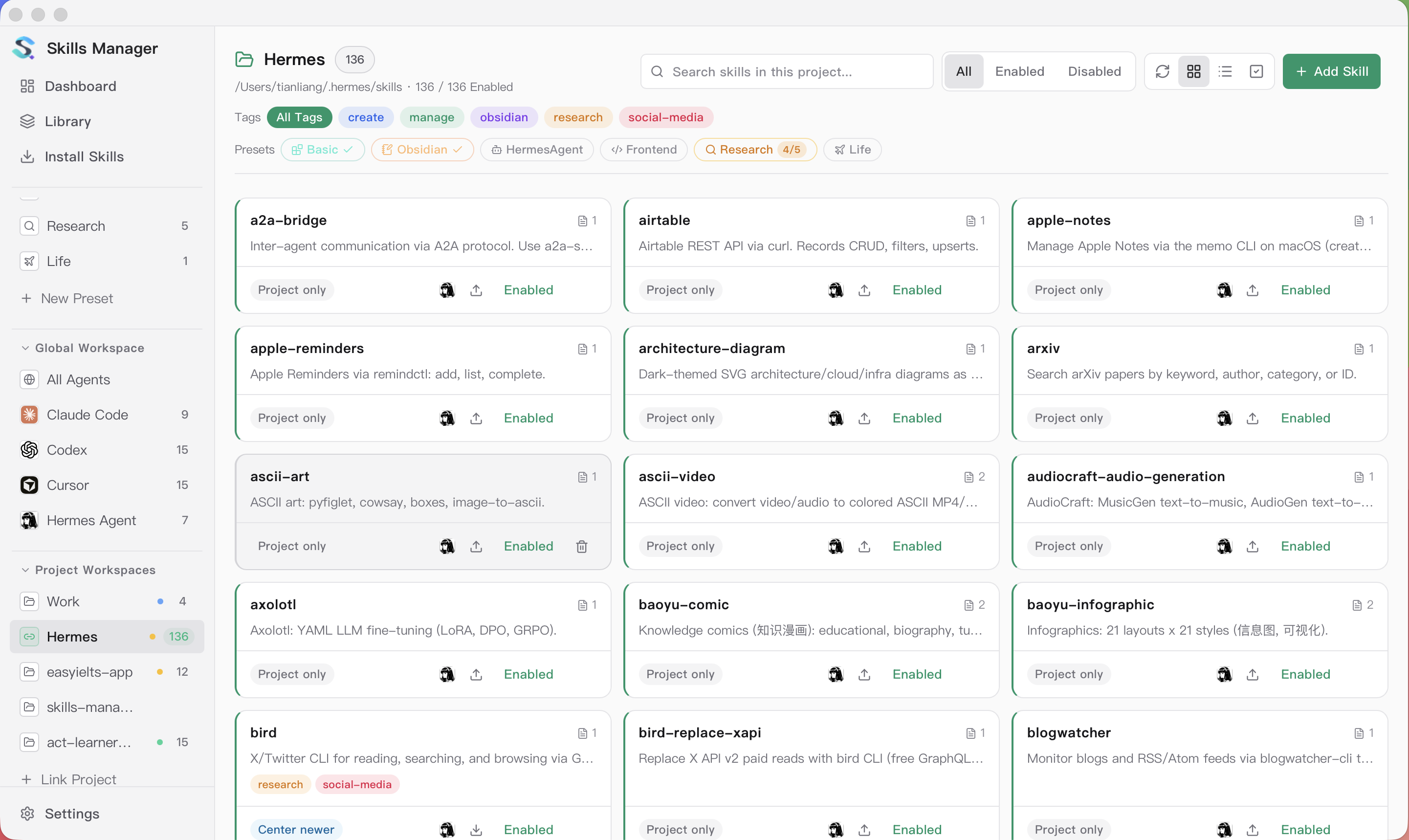Image resolution: width=1409 pixels, height=840 pixels.
Task: Filter to Enabled skills only
Action: click(x=1020, y=71)
